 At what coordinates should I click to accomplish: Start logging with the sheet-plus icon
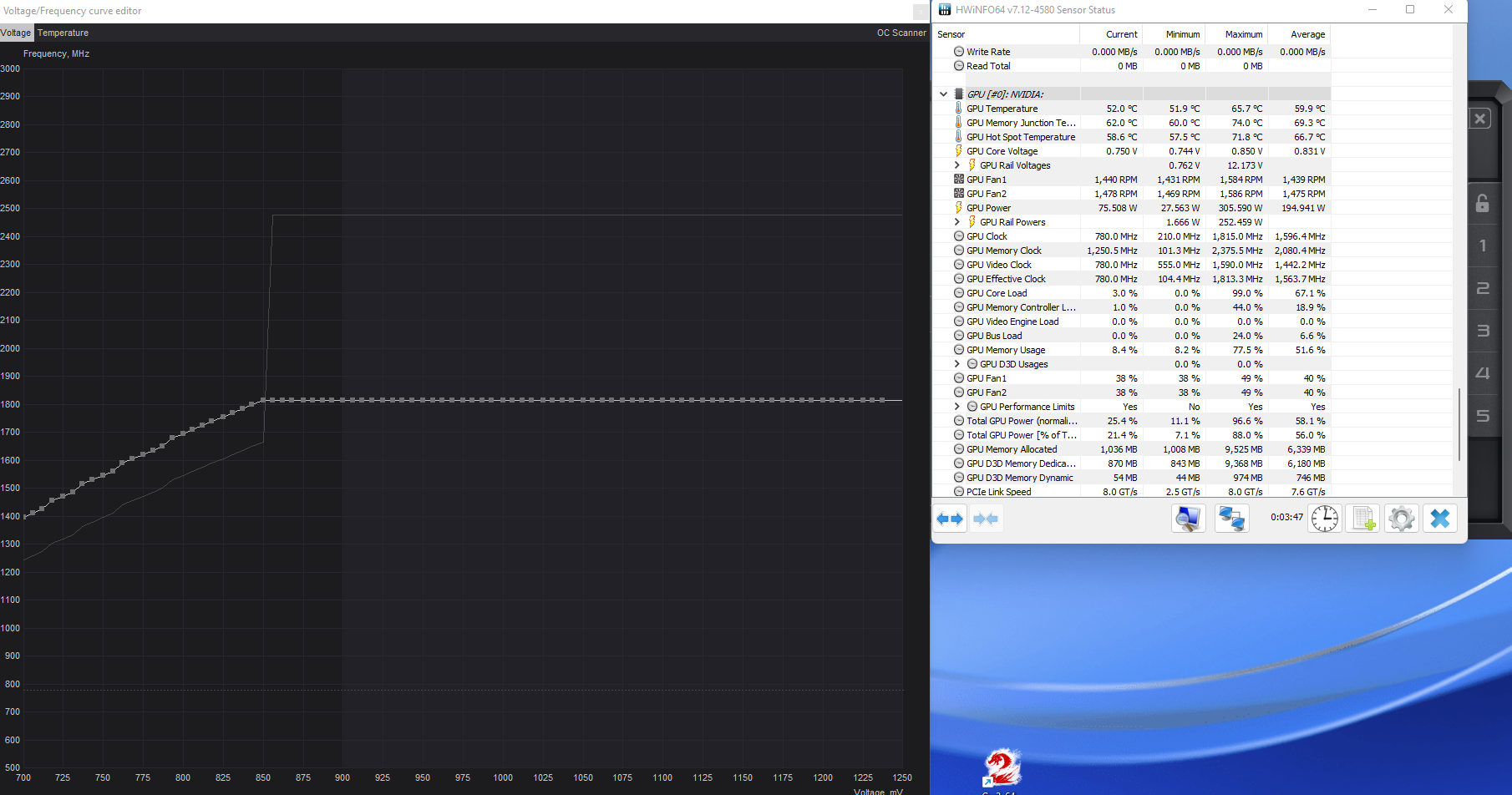pyautogui.click(x=1363, y=519)
